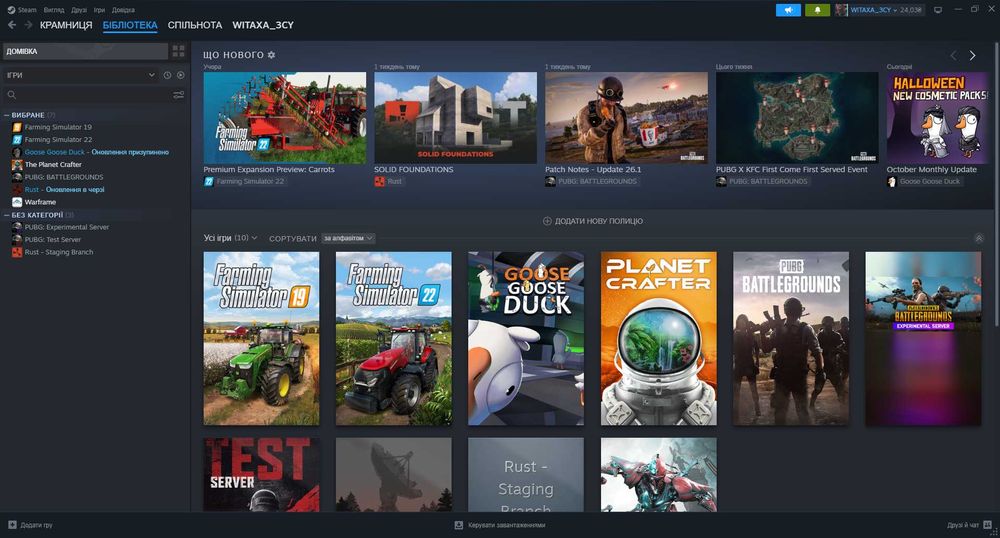Viewport: 1000px width, 538px height.
Task: Open SOLID FOUNDATIONS news thumbnail
Action: [455, 118]
